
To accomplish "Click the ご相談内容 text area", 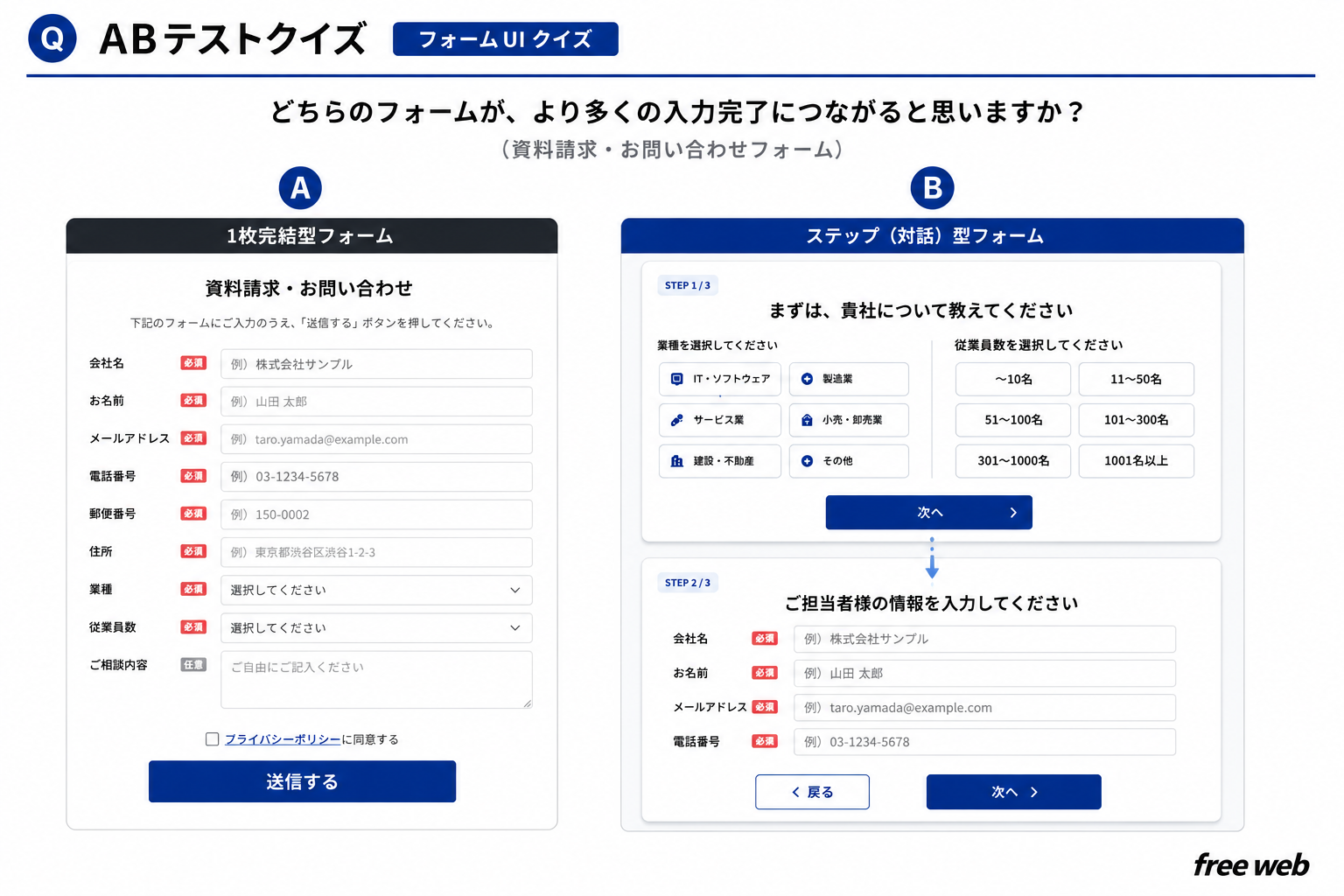I will coord(376,680).
